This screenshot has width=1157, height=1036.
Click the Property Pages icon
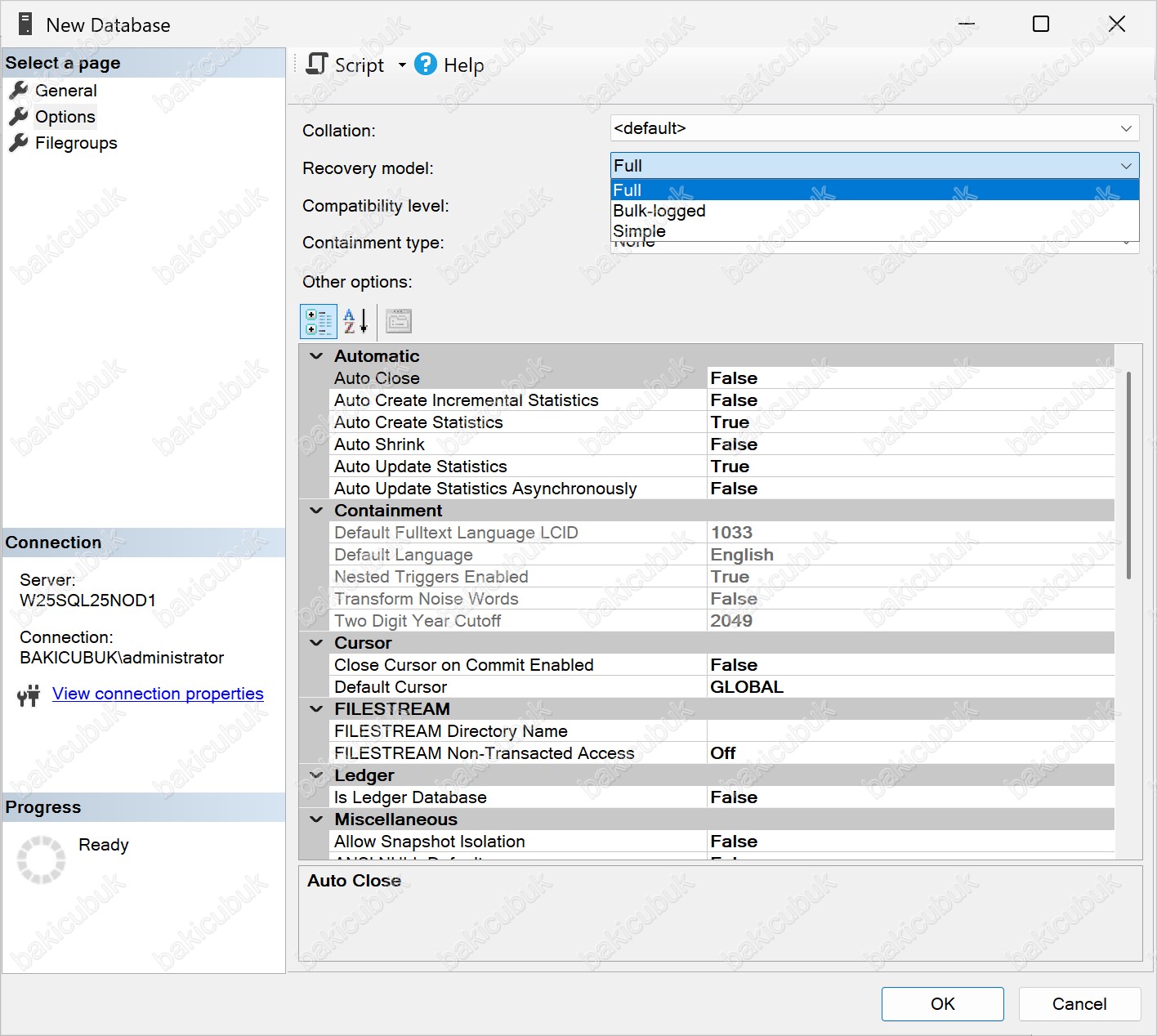point(399,322)
